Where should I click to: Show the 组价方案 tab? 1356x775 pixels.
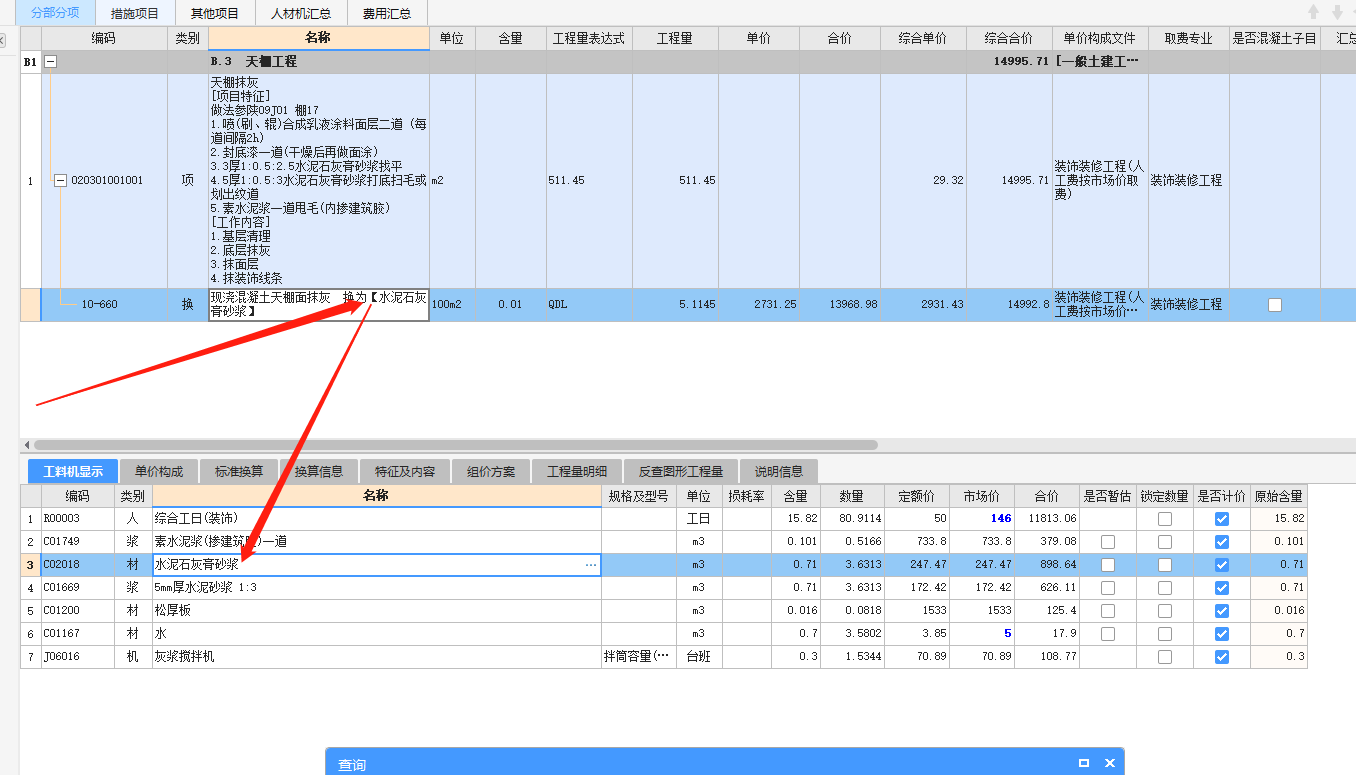pyautogui.click(x=491, y=471)
